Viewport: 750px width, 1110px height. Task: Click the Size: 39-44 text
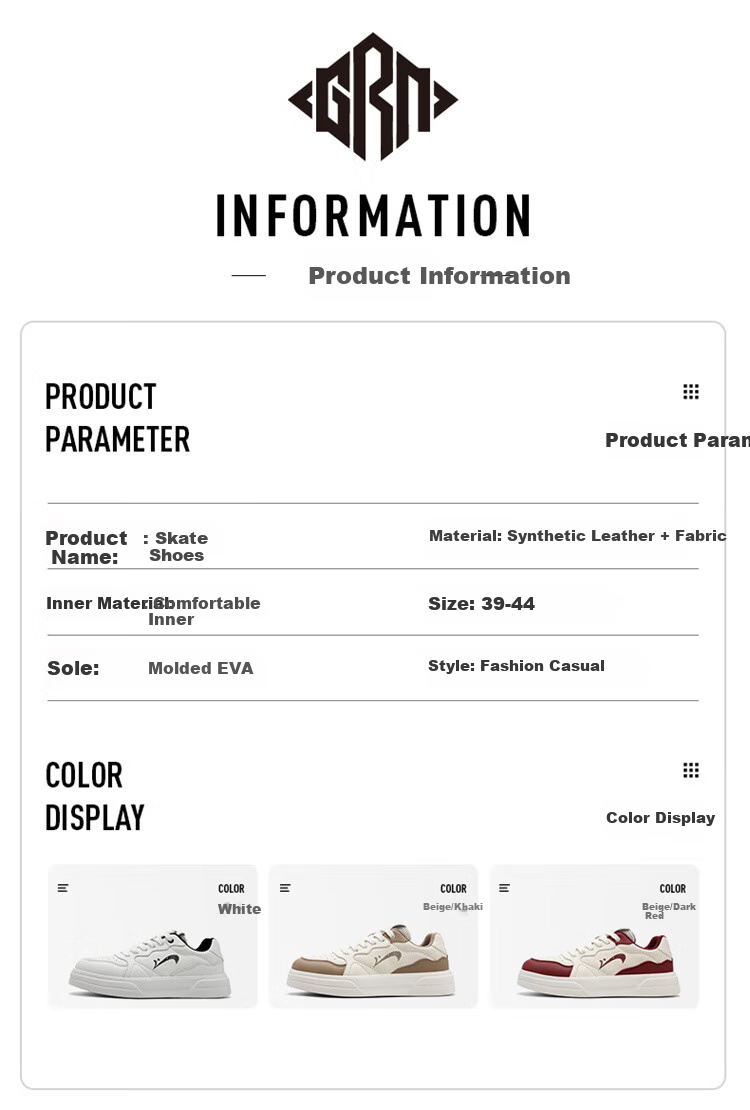pos(482,604)
